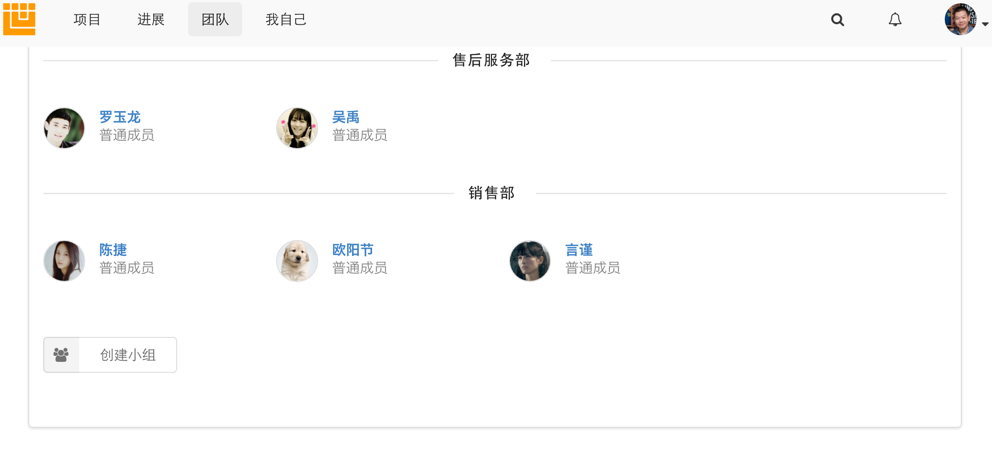Image resolution: width=992 pixels, height=456 pixels.
Task: Open notifications bell icon
Action: tap(895, 20)
